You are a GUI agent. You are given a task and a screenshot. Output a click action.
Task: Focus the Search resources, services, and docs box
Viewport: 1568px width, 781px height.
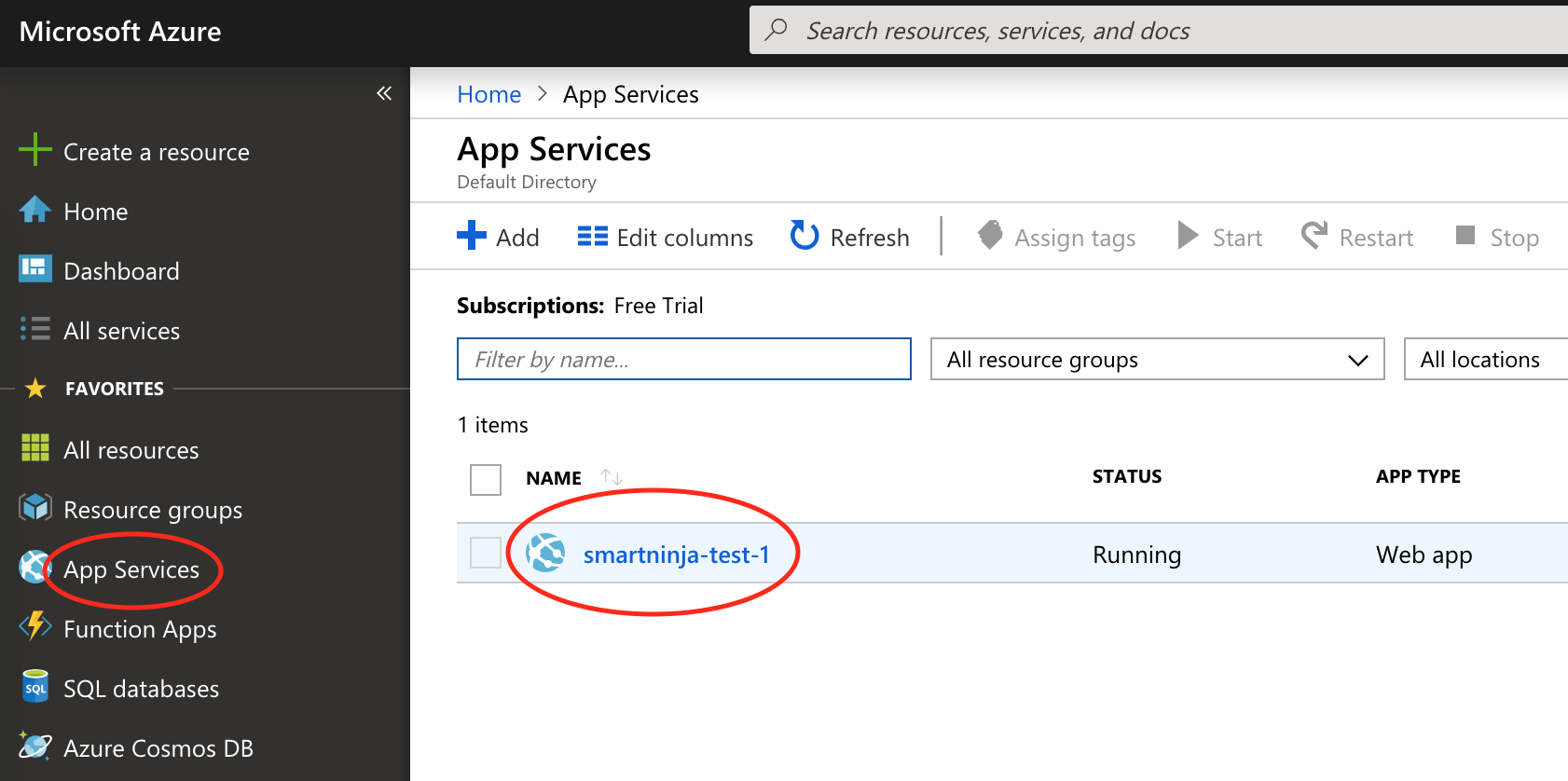coord(1159,30)
